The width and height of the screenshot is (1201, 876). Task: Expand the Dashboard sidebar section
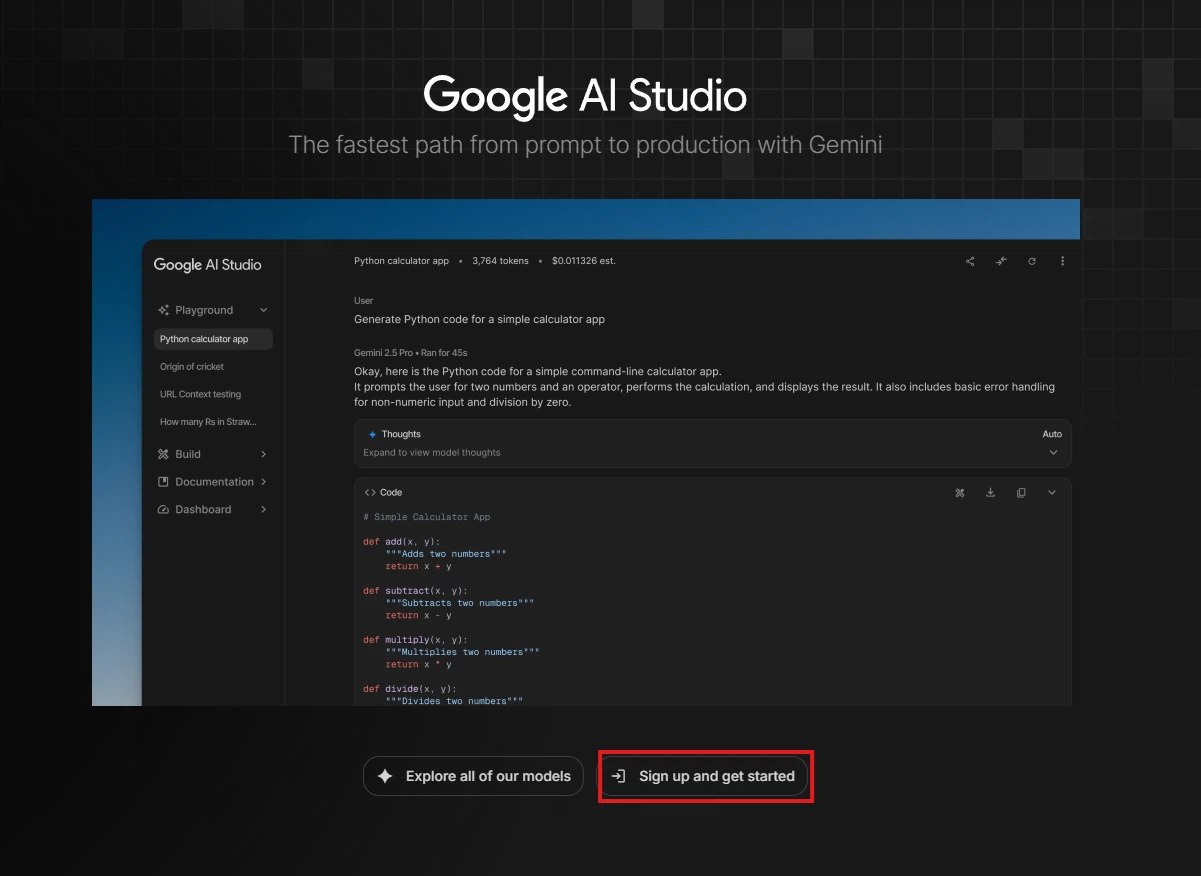264,510
